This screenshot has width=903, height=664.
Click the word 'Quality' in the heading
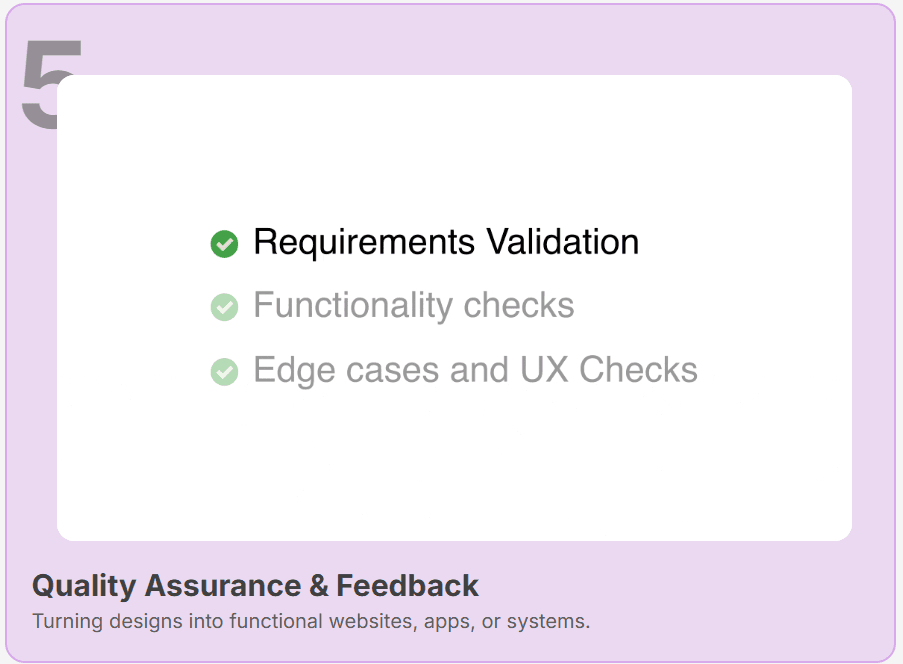(x=84, y=587)
